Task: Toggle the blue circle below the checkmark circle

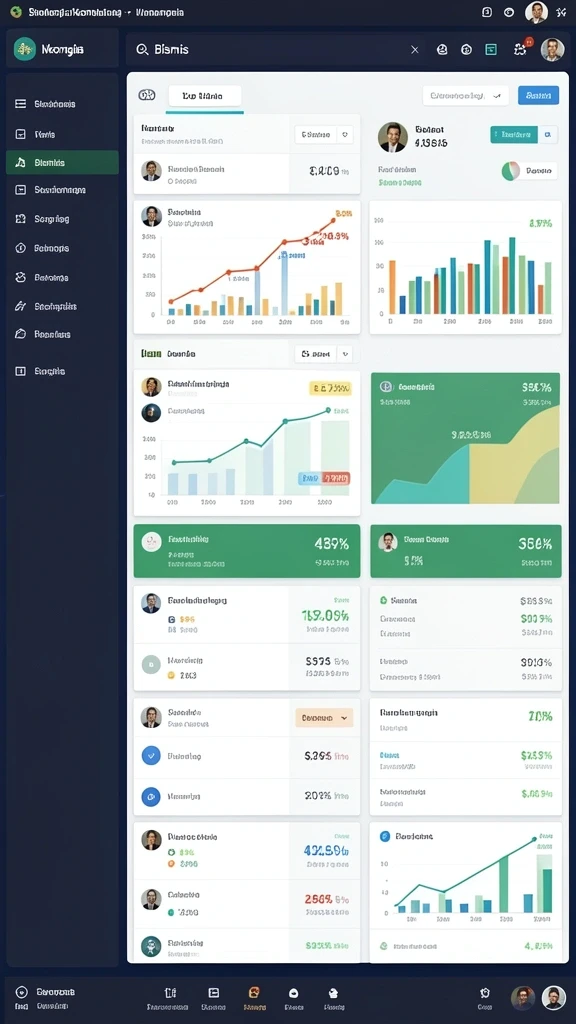Action: tap(151, 797)
